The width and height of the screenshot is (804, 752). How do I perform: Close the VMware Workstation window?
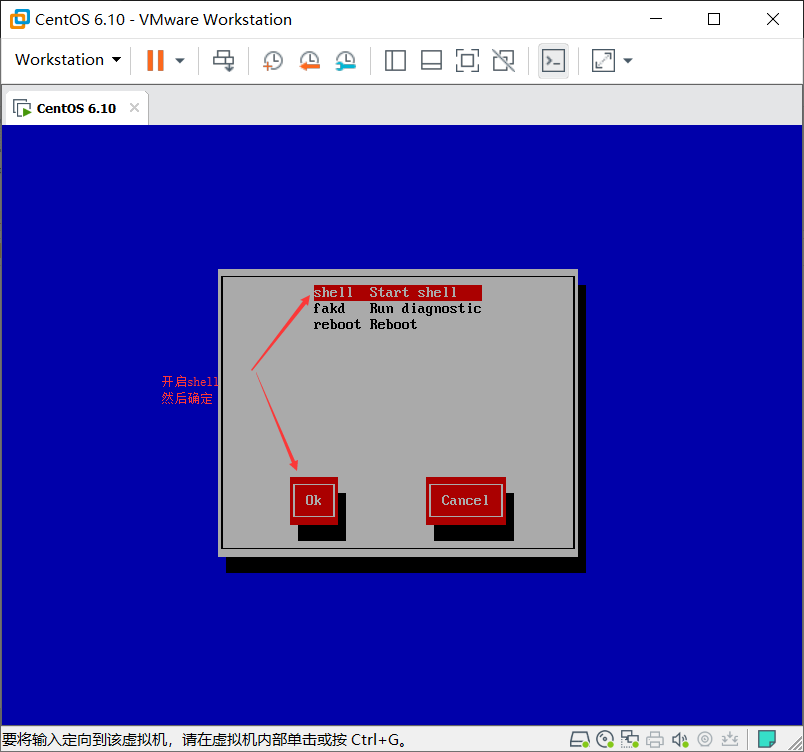(x=773, y=19)
